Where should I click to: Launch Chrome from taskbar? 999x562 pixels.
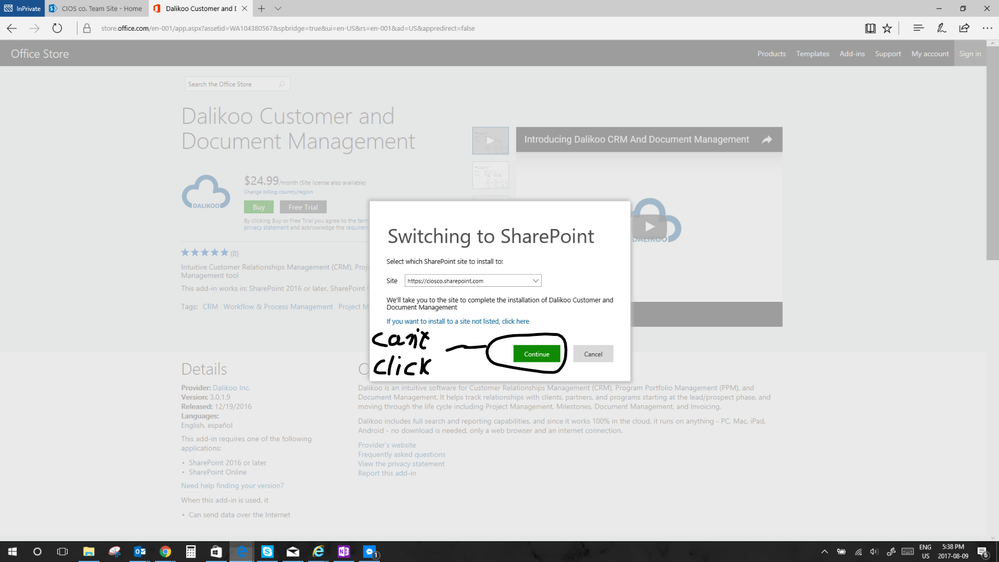click(x=165, y=552)
